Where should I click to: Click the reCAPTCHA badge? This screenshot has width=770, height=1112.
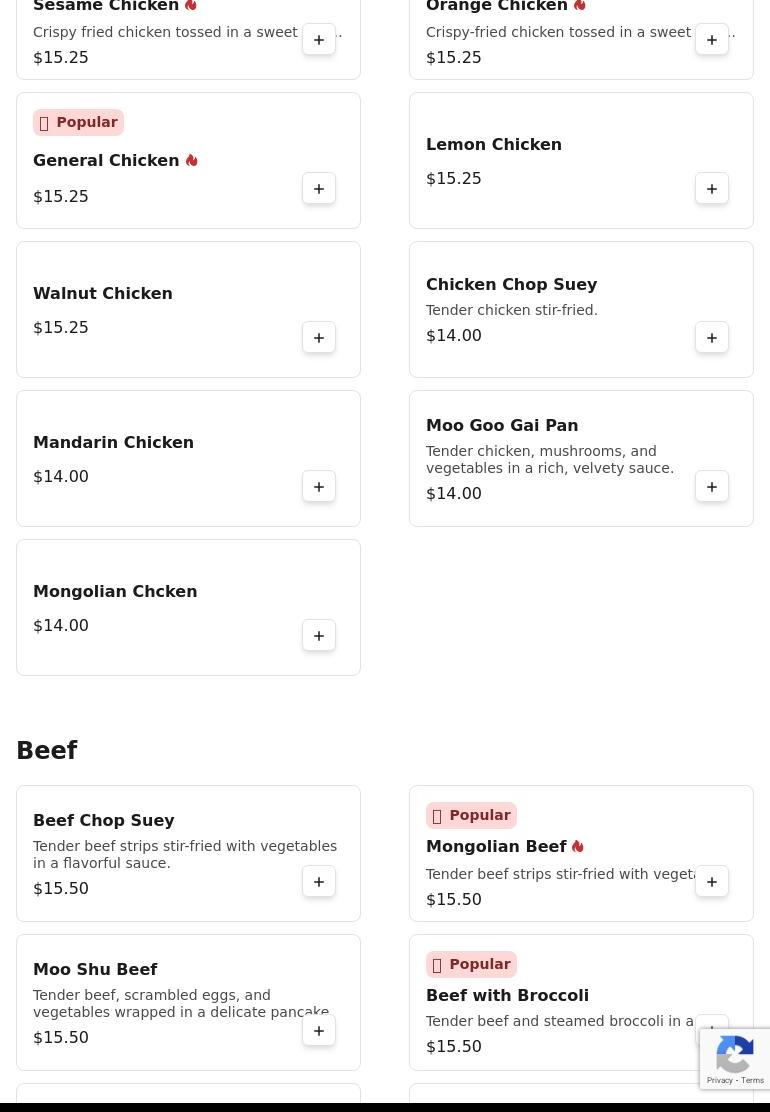[x=734, y=1059]
